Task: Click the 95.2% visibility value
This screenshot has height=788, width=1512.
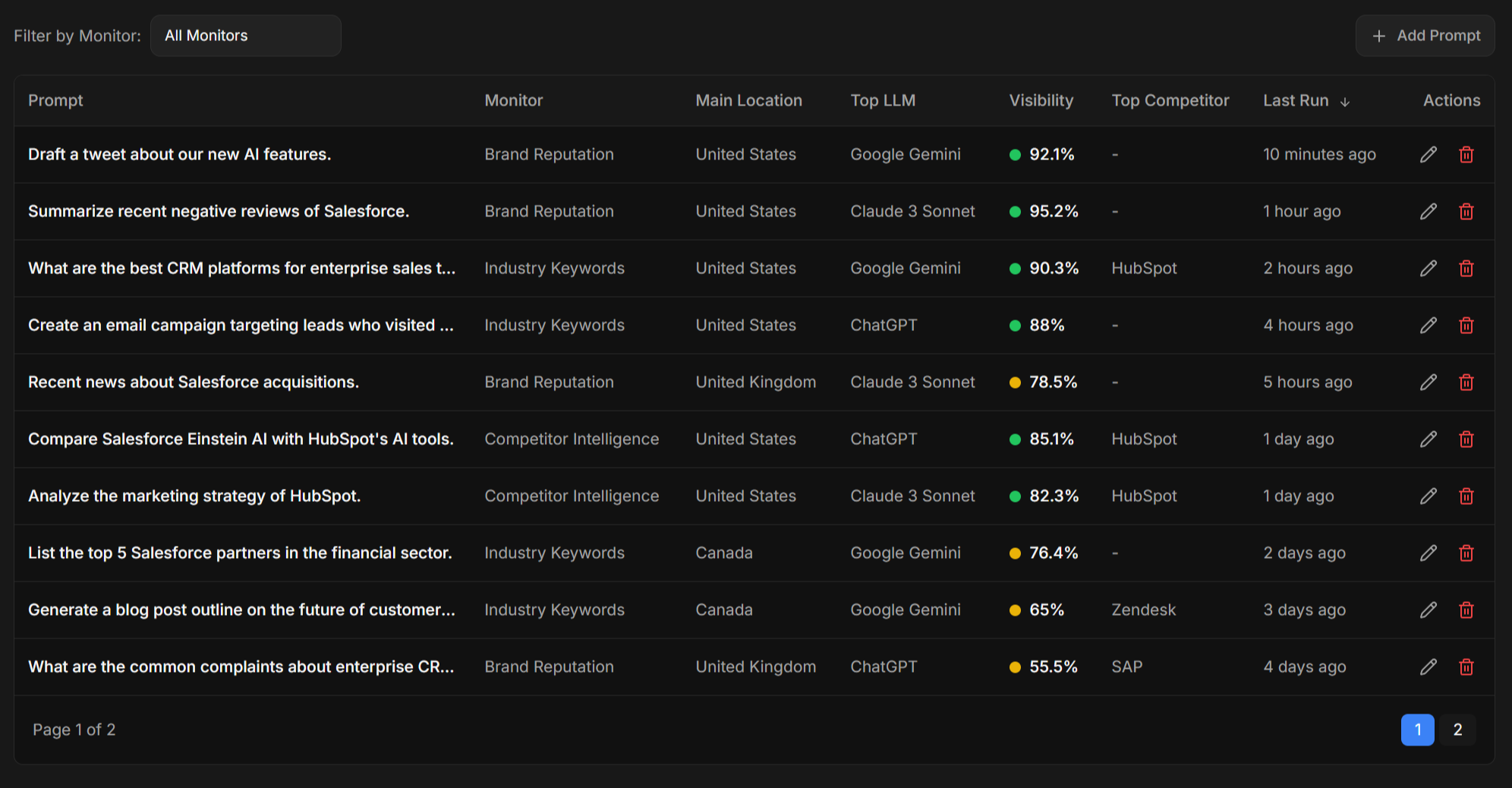Action: [x=1054, y=211]
